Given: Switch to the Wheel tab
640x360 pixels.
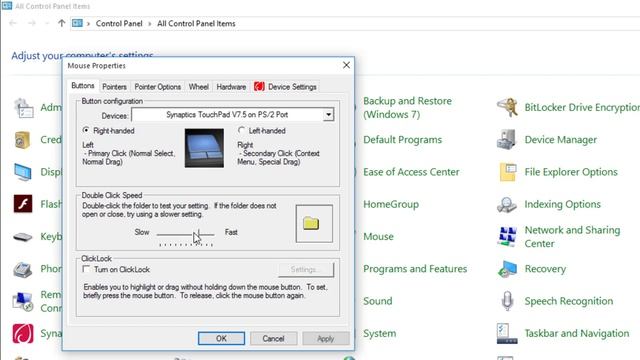Looking at the screenshot, I should tap(199, 87).
